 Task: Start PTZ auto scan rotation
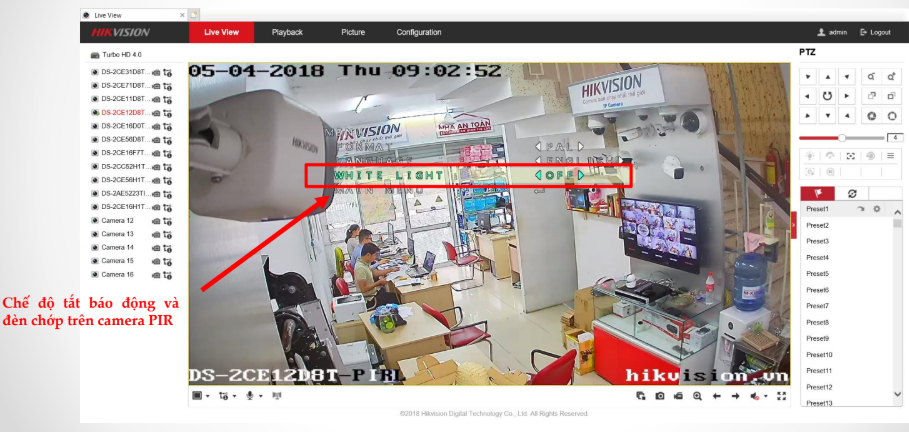pyautogui.click(x=827, y=96)
